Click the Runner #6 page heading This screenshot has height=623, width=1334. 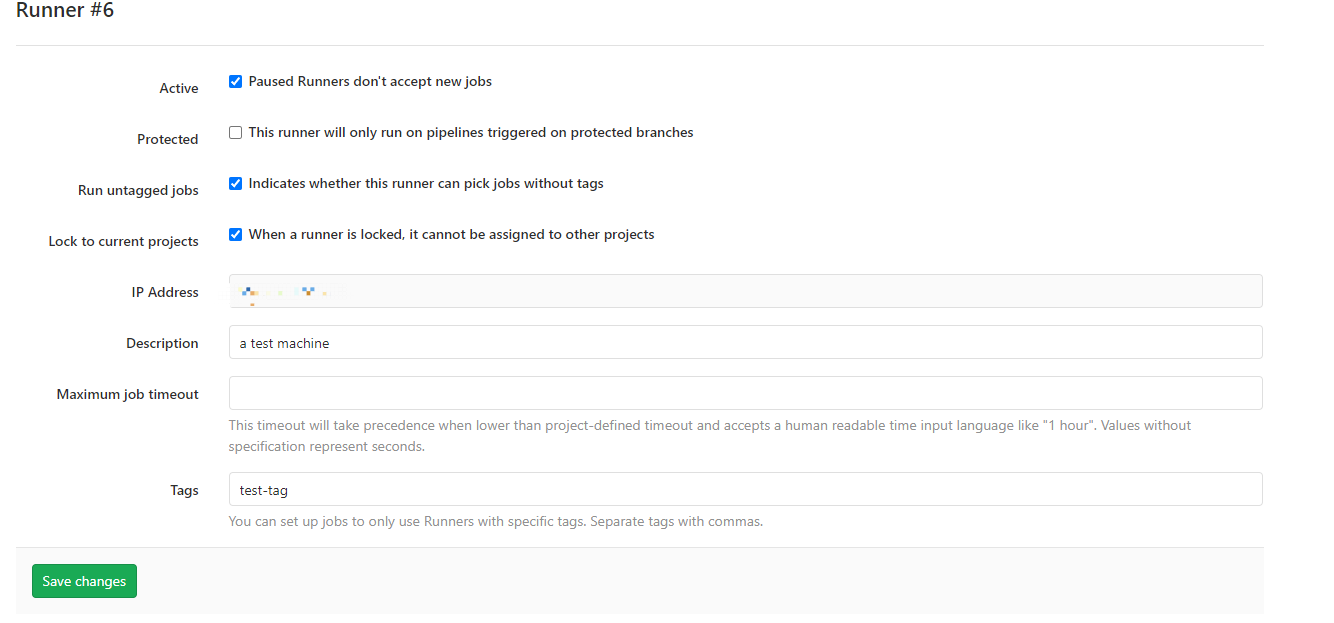pyautogui.click(x=65, y=11)
